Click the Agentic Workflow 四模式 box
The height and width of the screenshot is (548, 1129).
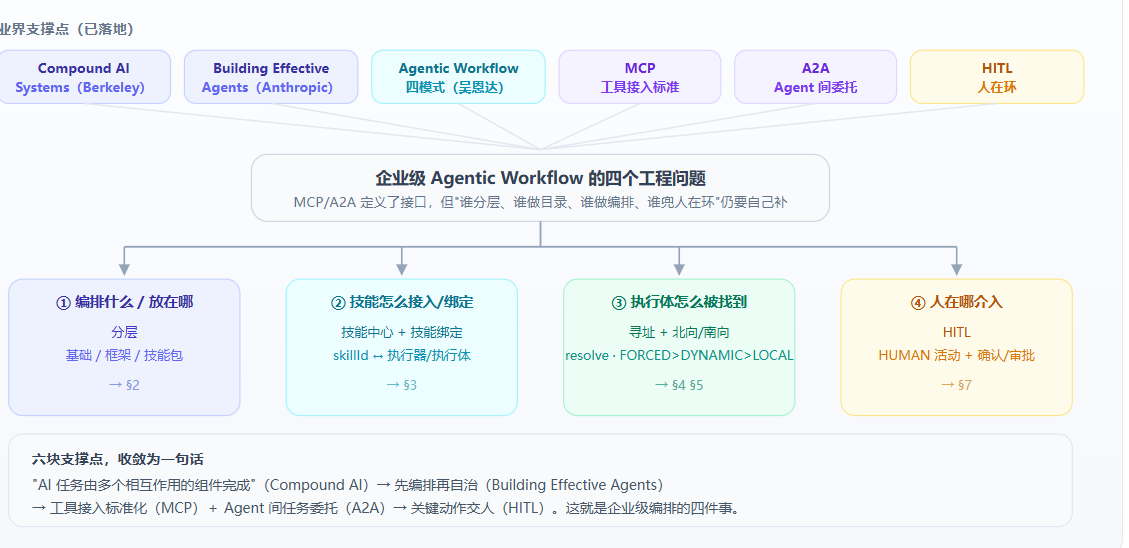[x=459, y=77]
